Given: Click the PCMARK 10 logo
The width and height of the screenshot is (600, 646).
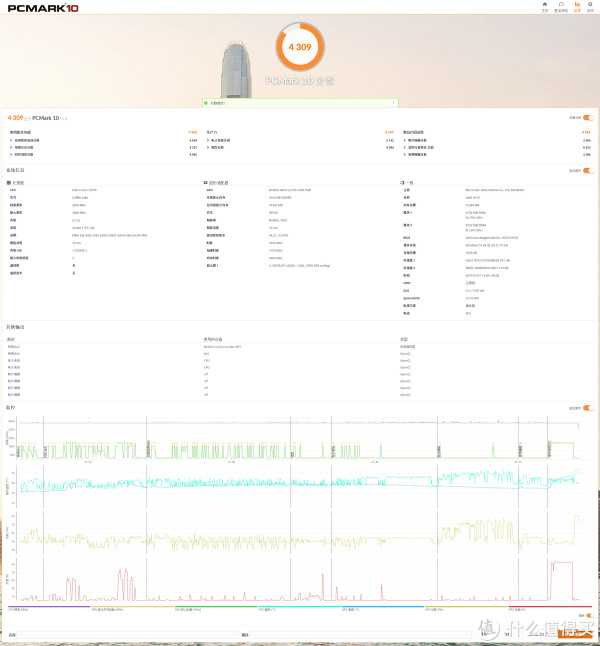Looking at the screenshot, I should [43, 8].
